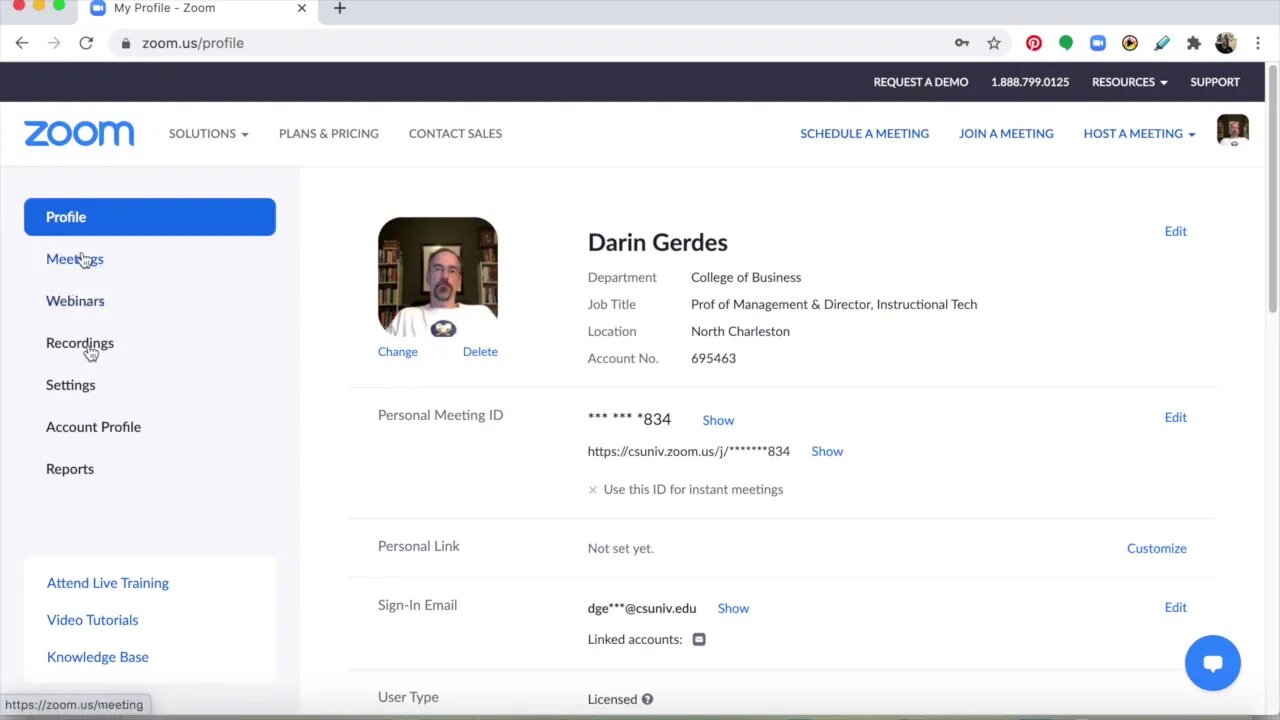Image resolution: width=1280 pixels, height=720 pixels.
Task: Click the Licensed info question icon
Action: pyautogui.click(x=647, y=699)
